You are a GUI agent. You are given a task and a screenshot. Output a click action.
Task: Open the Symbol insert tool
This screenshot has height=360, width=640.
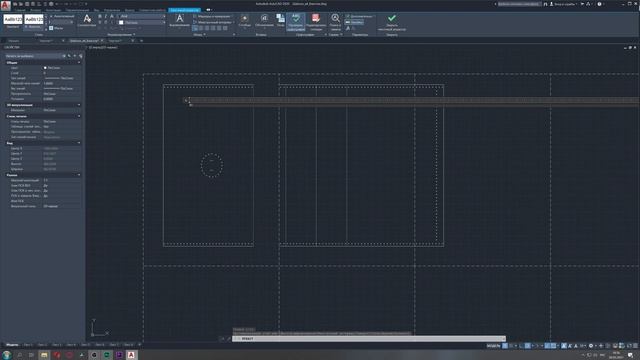click(x=264, y=20)
